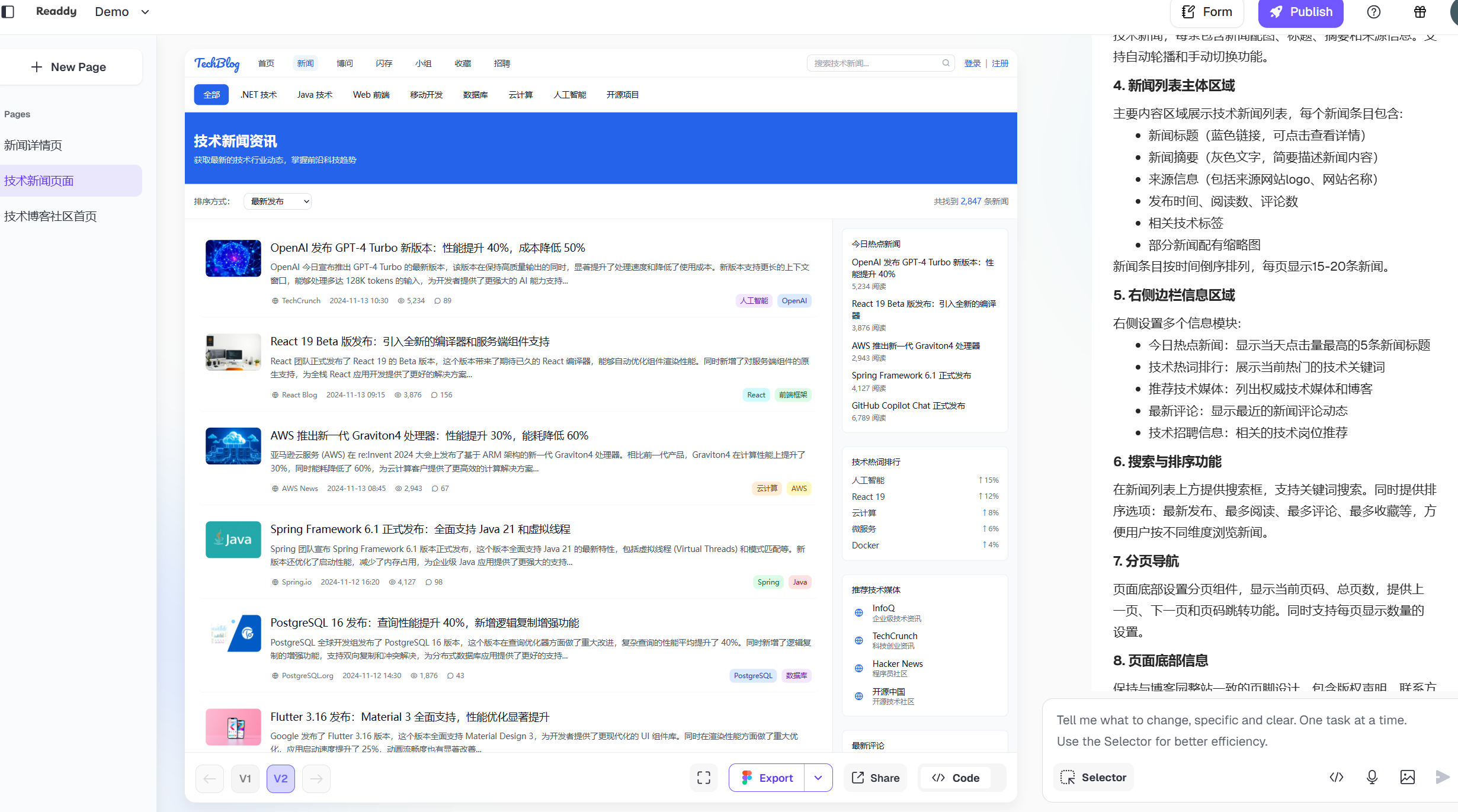Open the Demo project dropdown
Screen dimensions: 1458x812
(122, 12)
